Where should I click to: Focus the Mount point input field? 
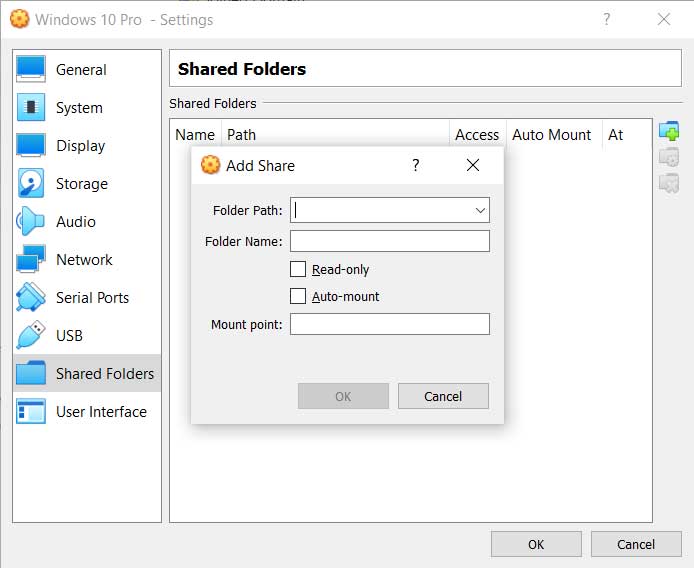coord(390,324)
